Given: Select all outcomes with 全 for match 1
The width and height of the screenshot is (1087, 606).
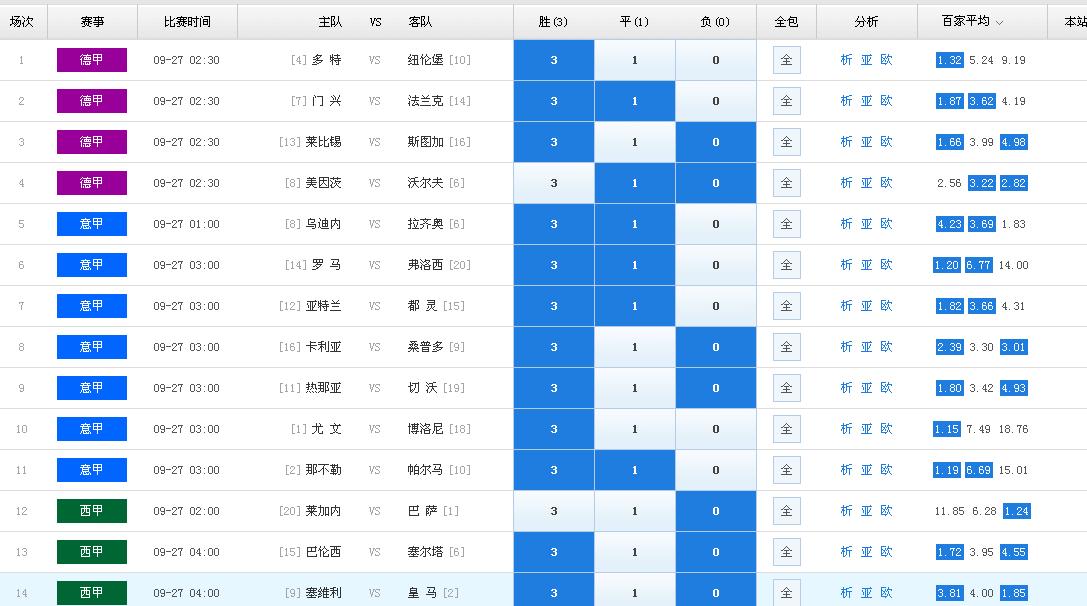Looking at the screenshot, I should [x=786, y=60].
